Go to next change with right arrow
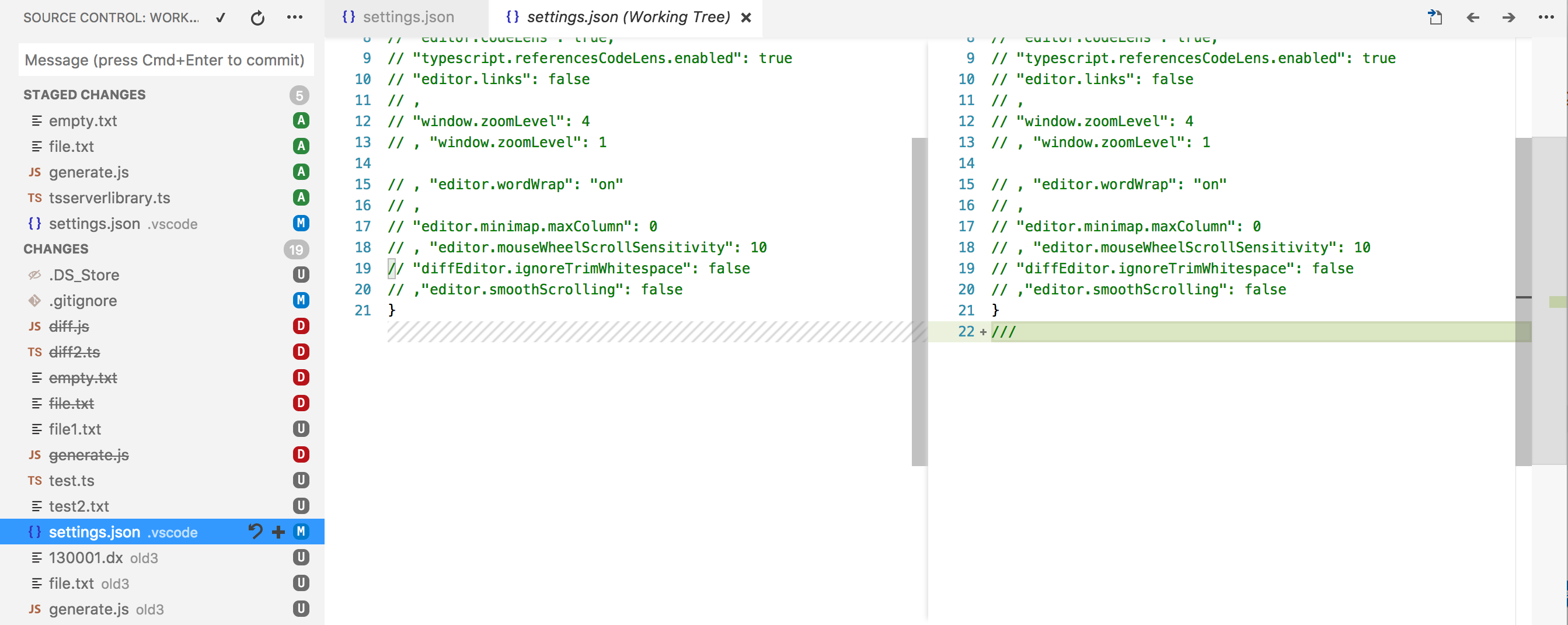This screenshot has height=625, width=1568. click(x=1509, y=18)
